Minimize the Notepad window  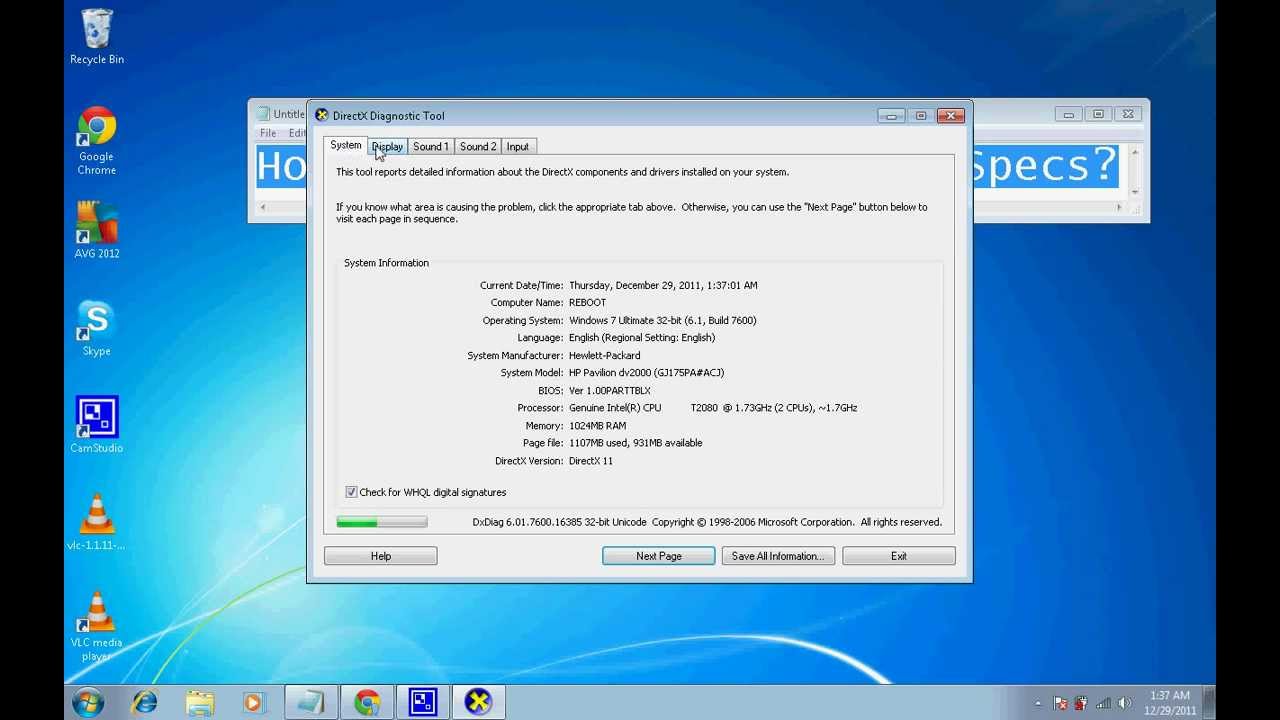(1068, 115)
